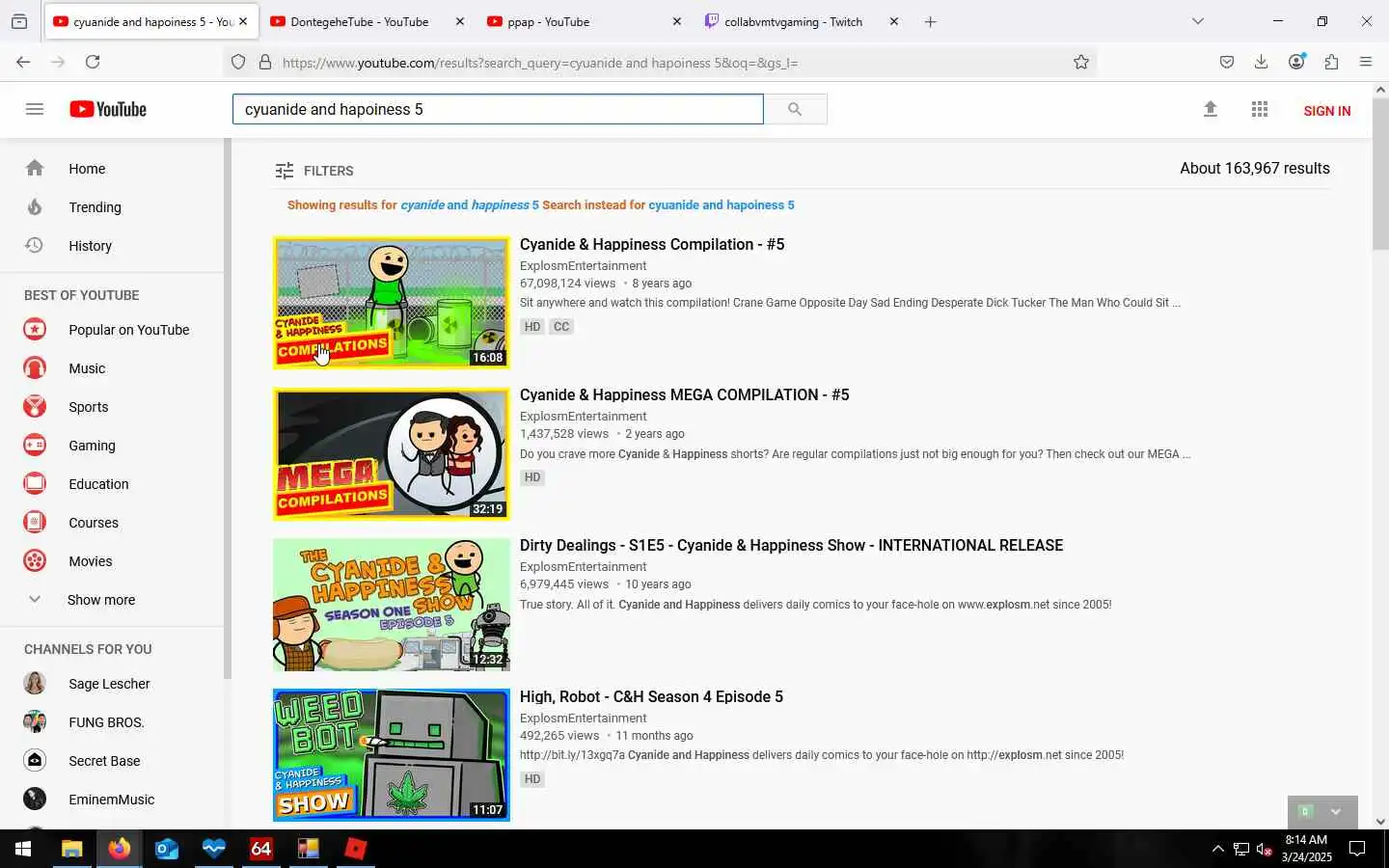This screenshot has height=868, width=1389.
Task: Save to Pocket icon in toolbar
Action: coord(1227,62)
